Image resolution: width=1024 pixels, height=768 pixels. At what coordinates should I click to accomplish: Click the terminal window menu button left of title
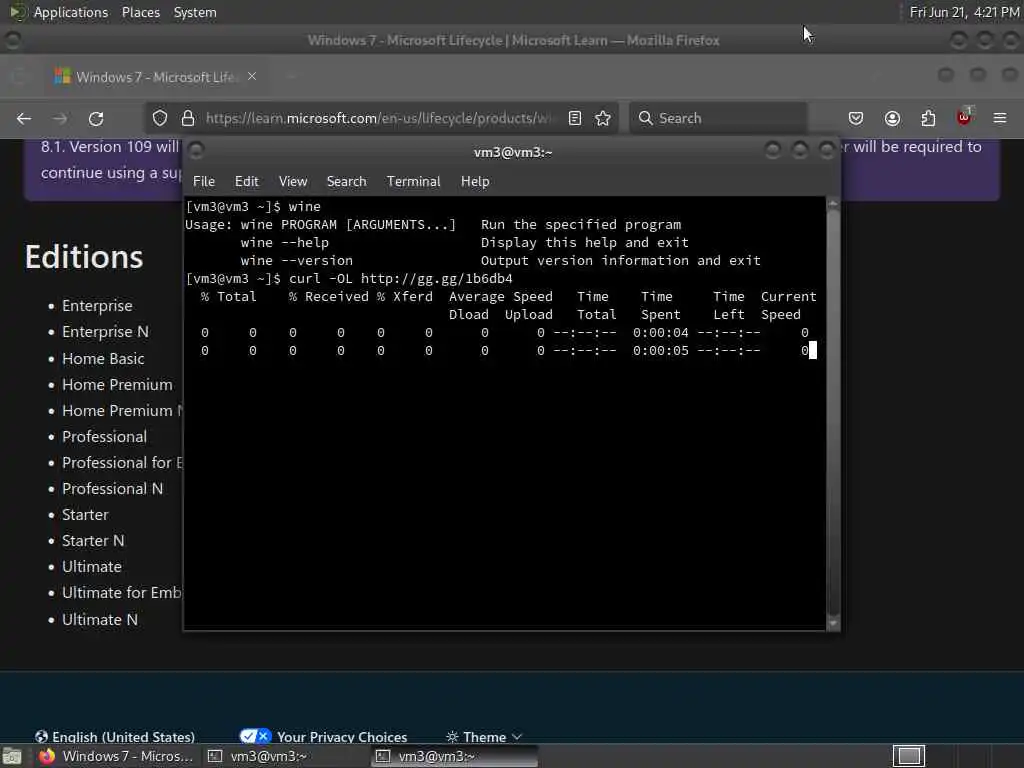[x=196, y=151]
